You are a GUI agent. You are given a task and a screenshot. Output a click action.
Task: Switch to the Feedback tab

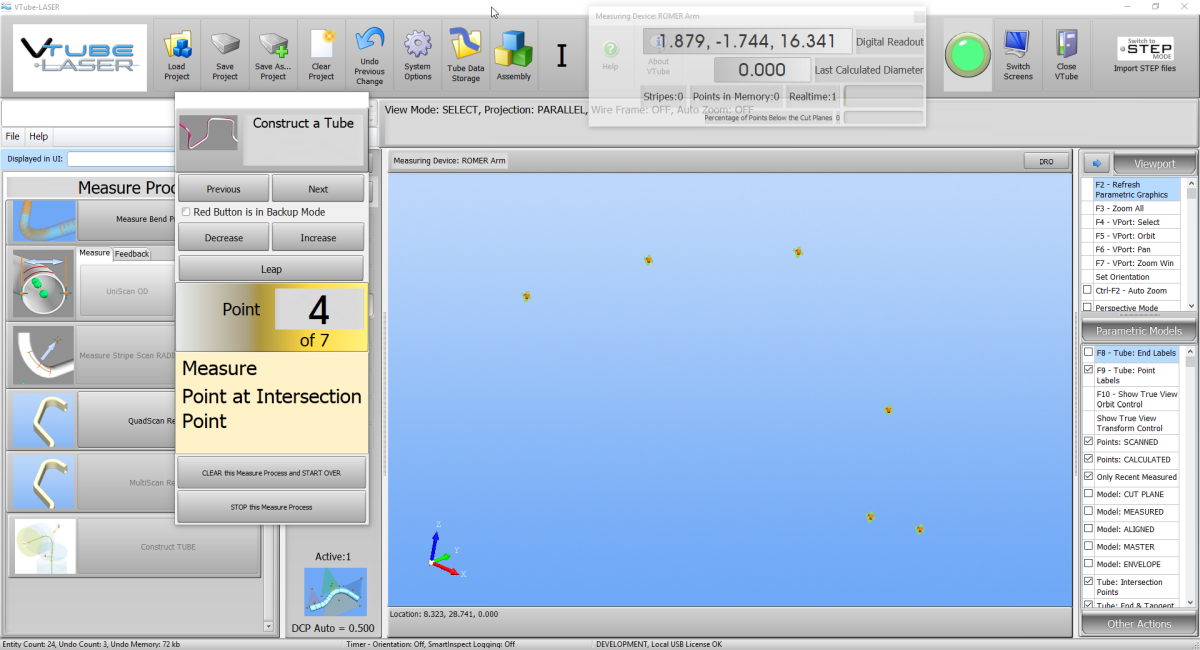tap(131, 254)
